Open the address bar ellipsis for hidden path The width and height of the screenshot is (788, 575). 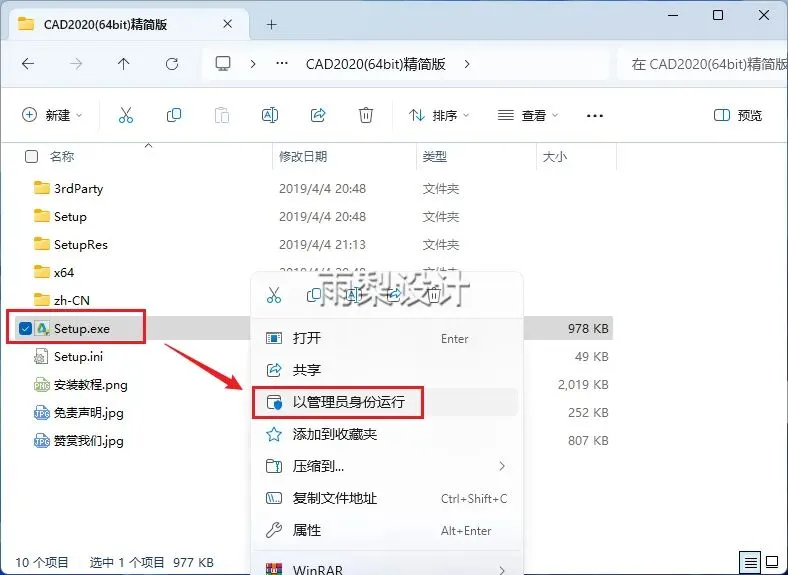[x=282, y=64]
